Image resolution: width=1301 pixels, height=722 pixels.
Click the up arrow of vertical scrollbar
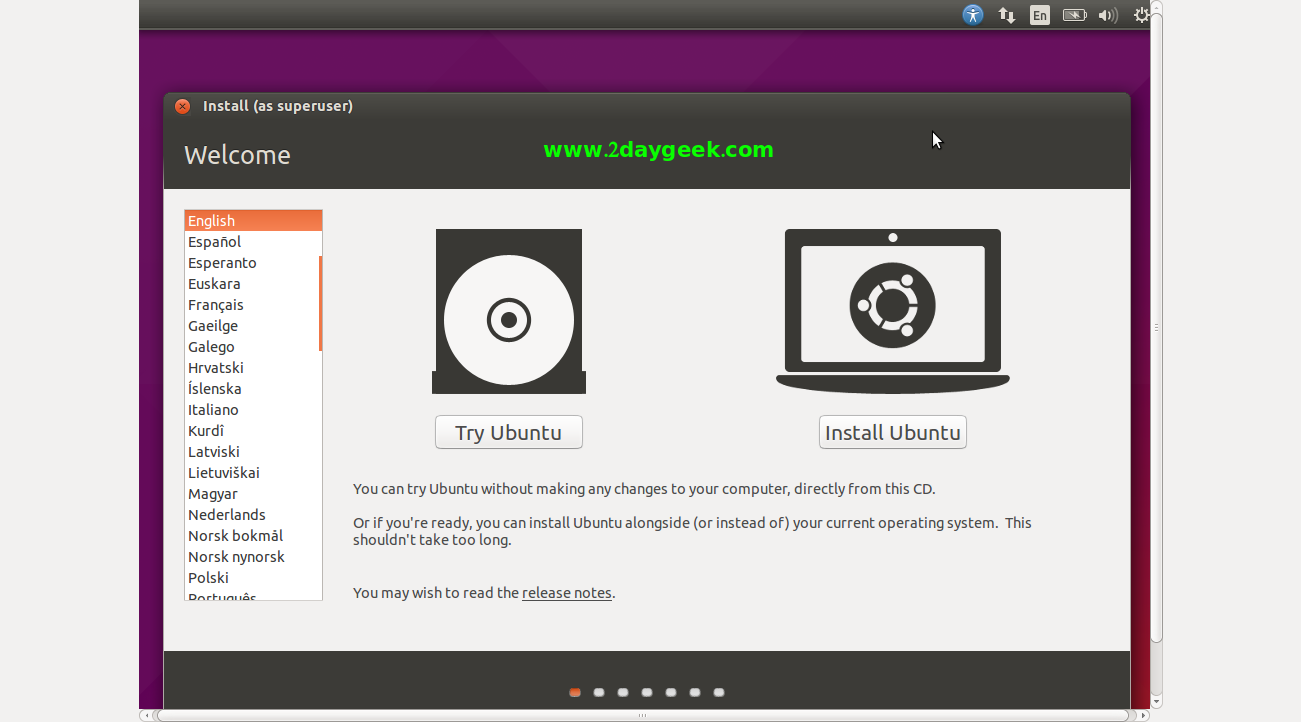pyautogui.click(x=1156, y=5)
